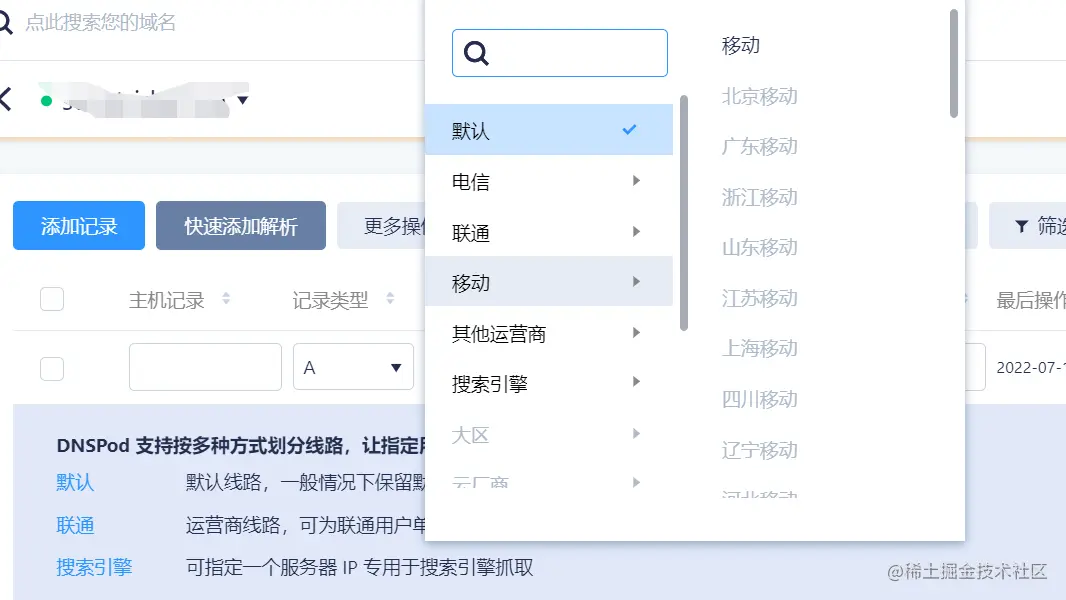Select the 默认 line option
Image resolution: width=1066 pixels, height=600 pixels.
[x=549, y=130]
